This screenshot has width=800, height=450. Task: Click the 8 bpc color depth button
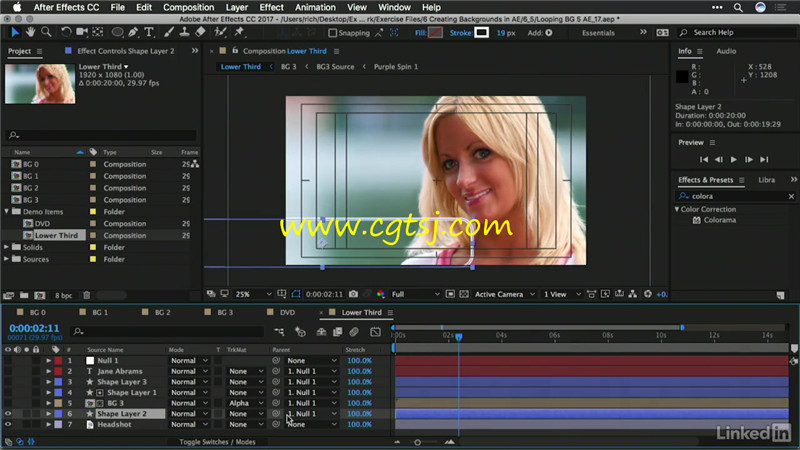click(x=64, y=295)
